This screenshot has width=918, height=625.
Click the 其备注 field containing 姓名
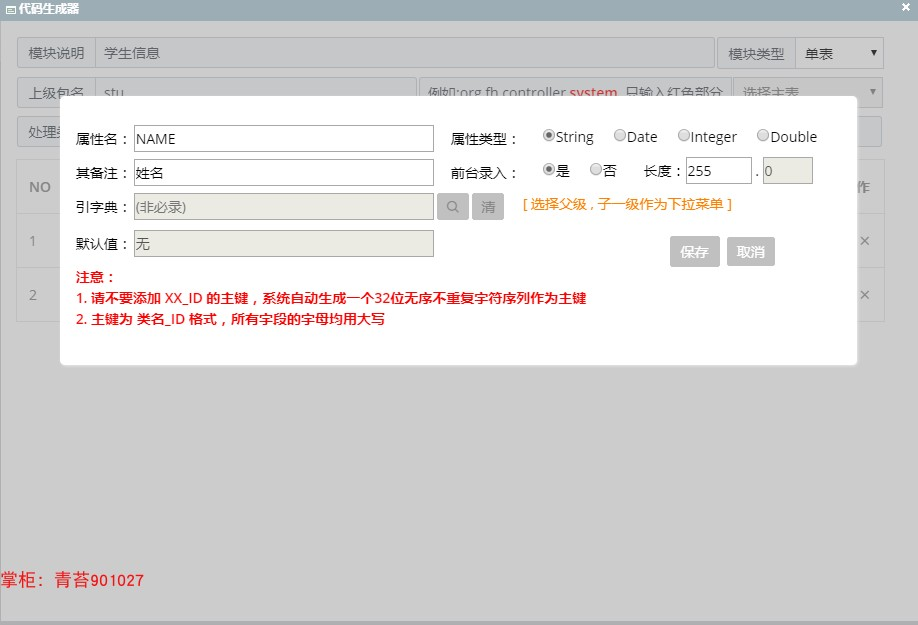click(284, 173)
